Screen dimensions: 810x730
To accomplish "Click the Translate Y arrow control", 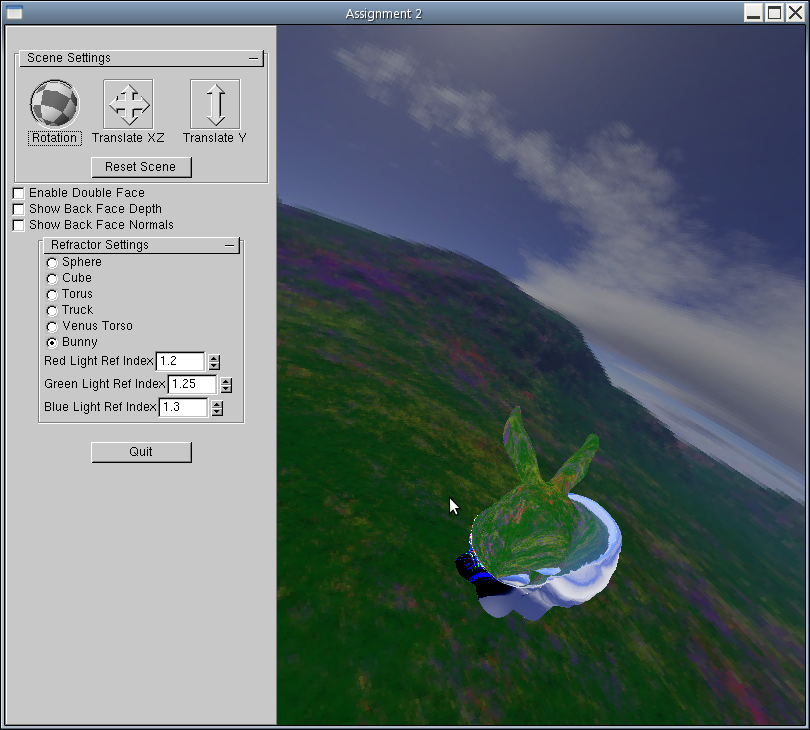I will pos(215,104).
